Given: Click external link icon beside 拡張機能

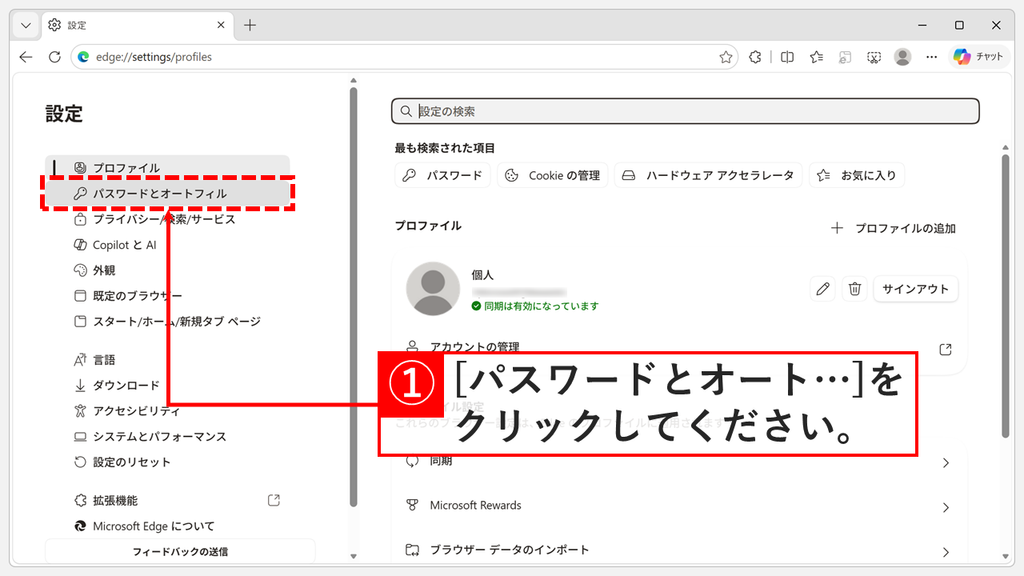Looking at the screenshot, I should 274,500.
